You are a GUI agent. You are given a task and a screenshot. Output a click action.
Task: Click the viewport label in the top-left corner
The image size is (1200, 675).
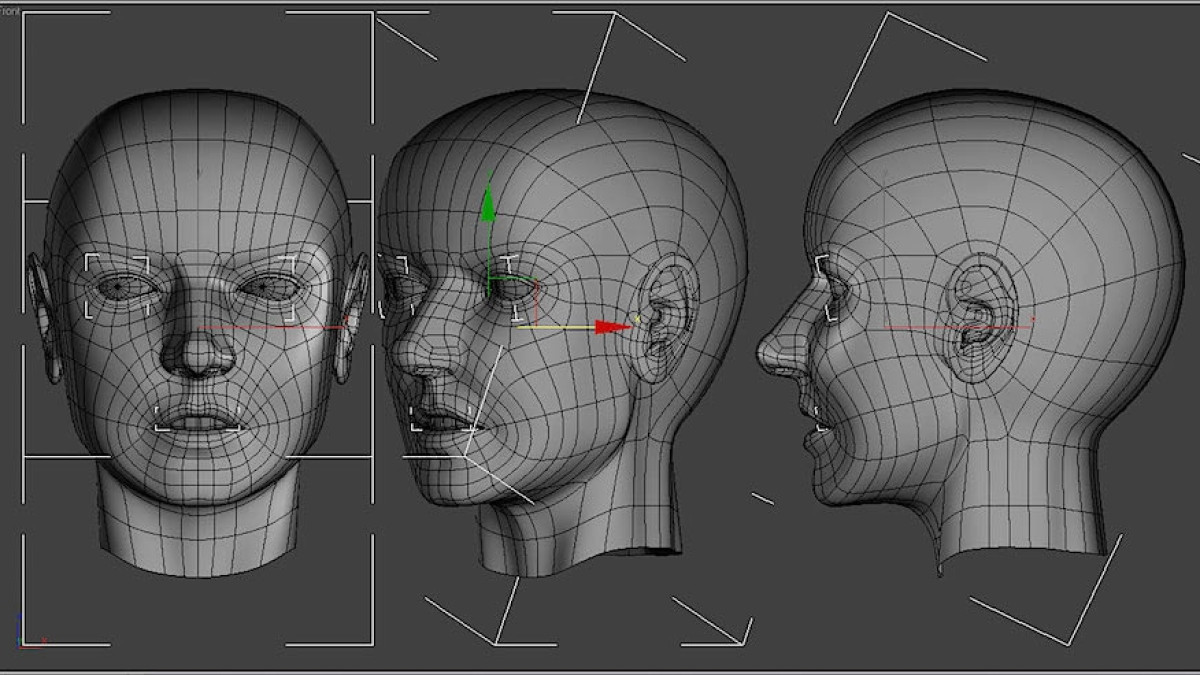pos(10,11)
